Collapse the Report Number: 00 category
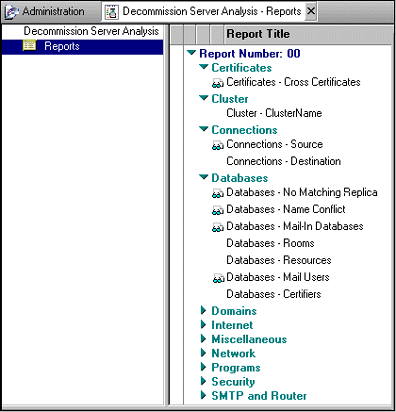This screenshot has width=396, height=412. 191,53
